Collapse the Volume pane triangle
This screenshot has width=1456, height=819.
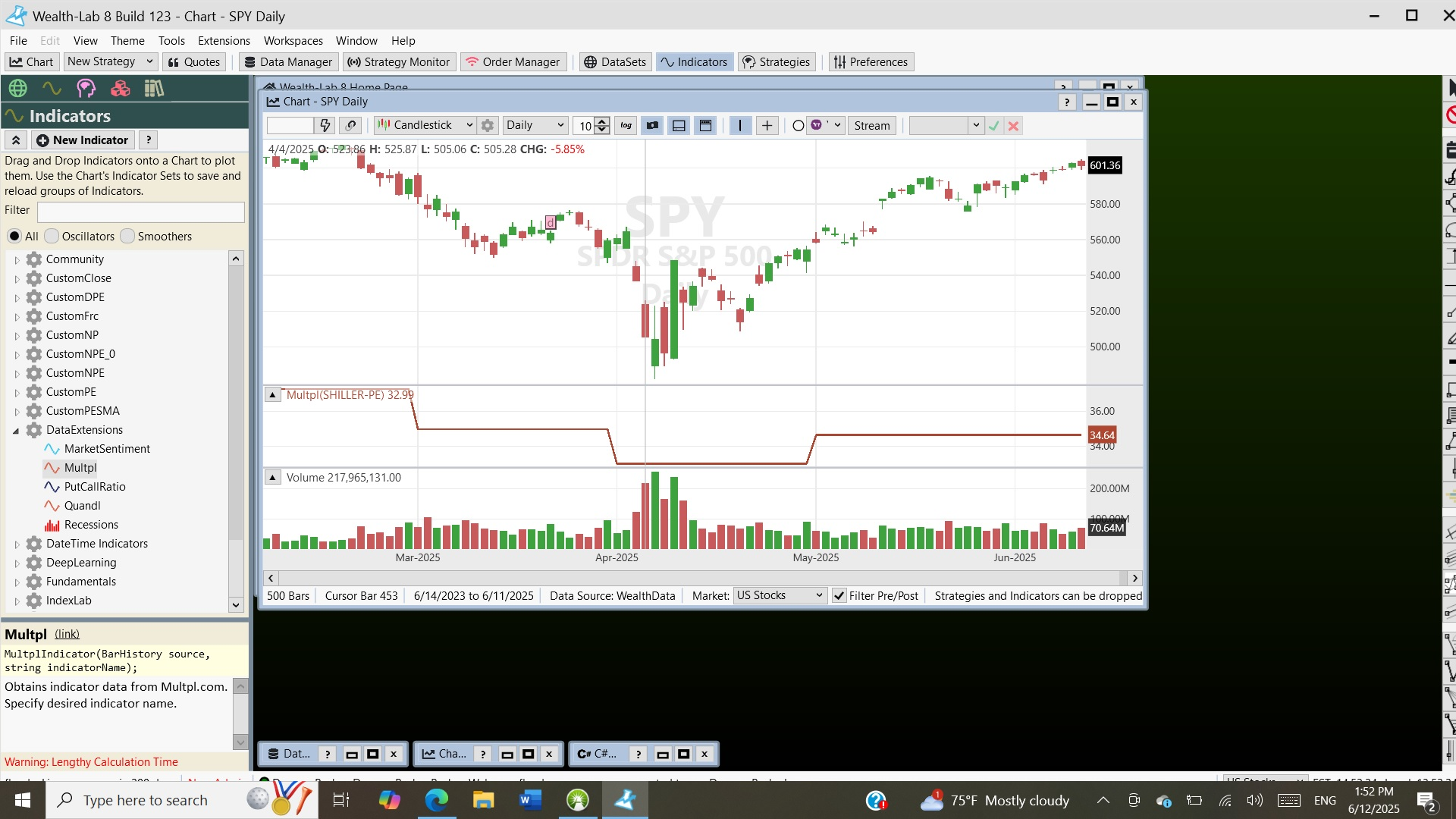click(272, 478)
